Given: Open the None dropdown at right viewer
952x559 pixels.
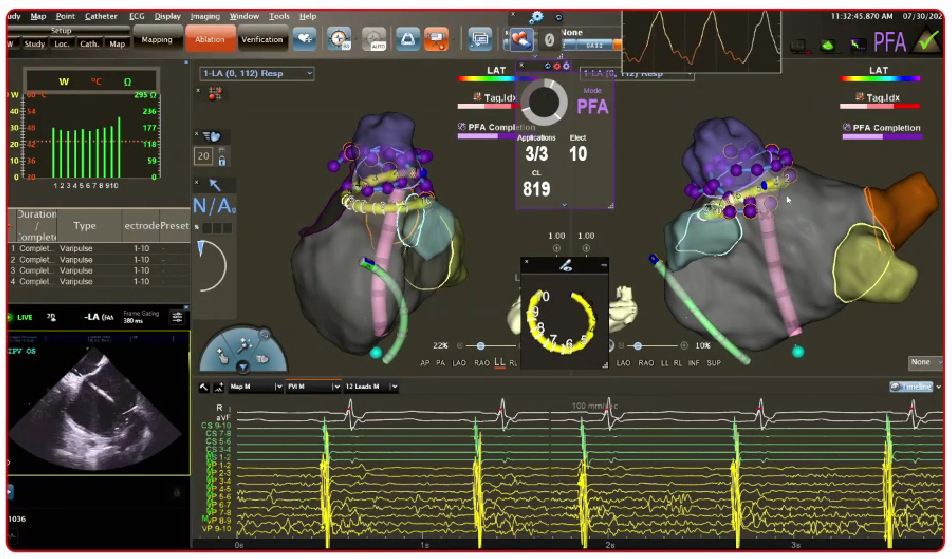Looking at the screenshot, I should click(924, 362).
